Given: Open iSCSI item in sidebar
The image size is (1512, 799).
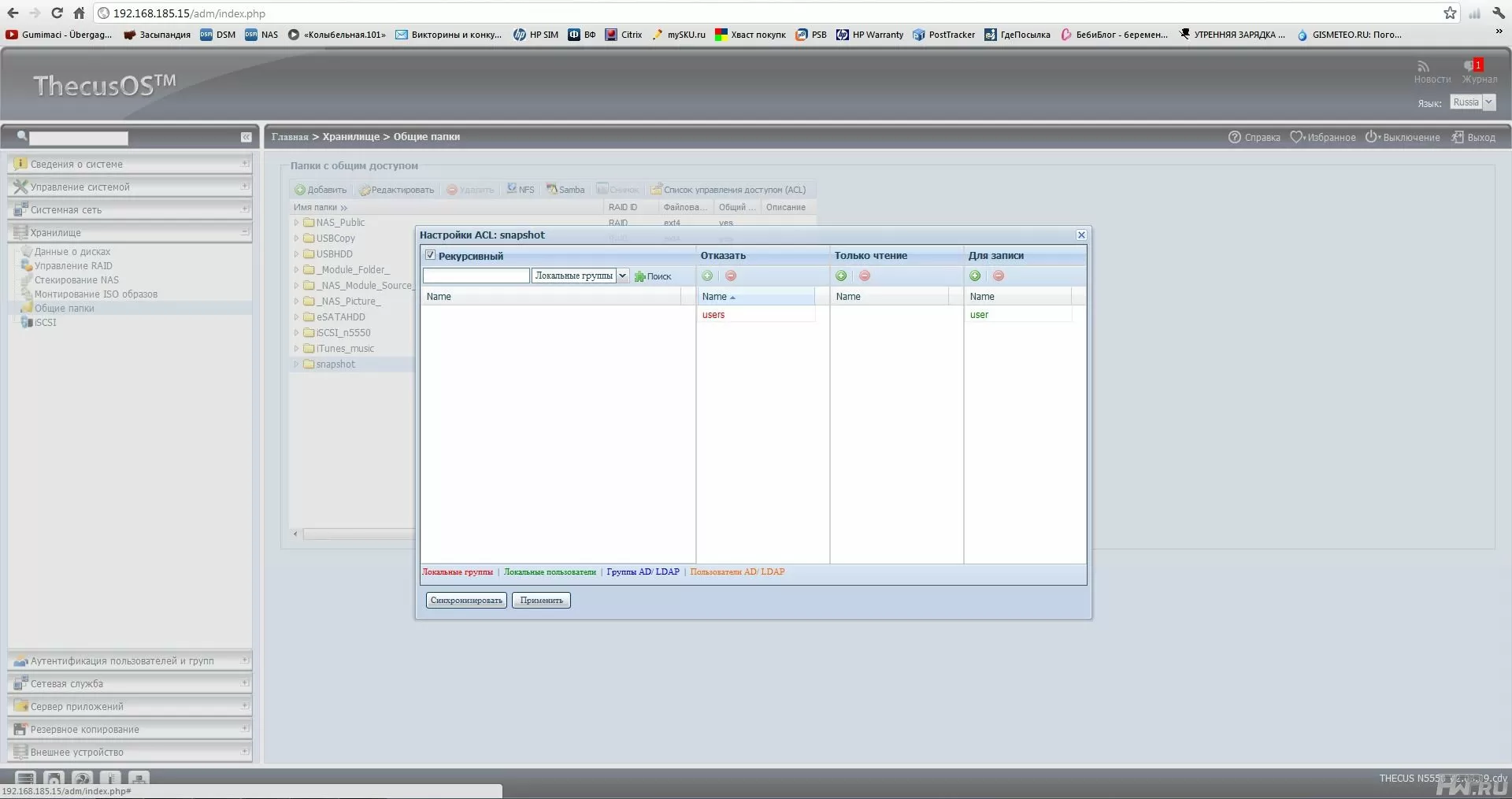Looking at the screenshot, I should tap(45, 323).
